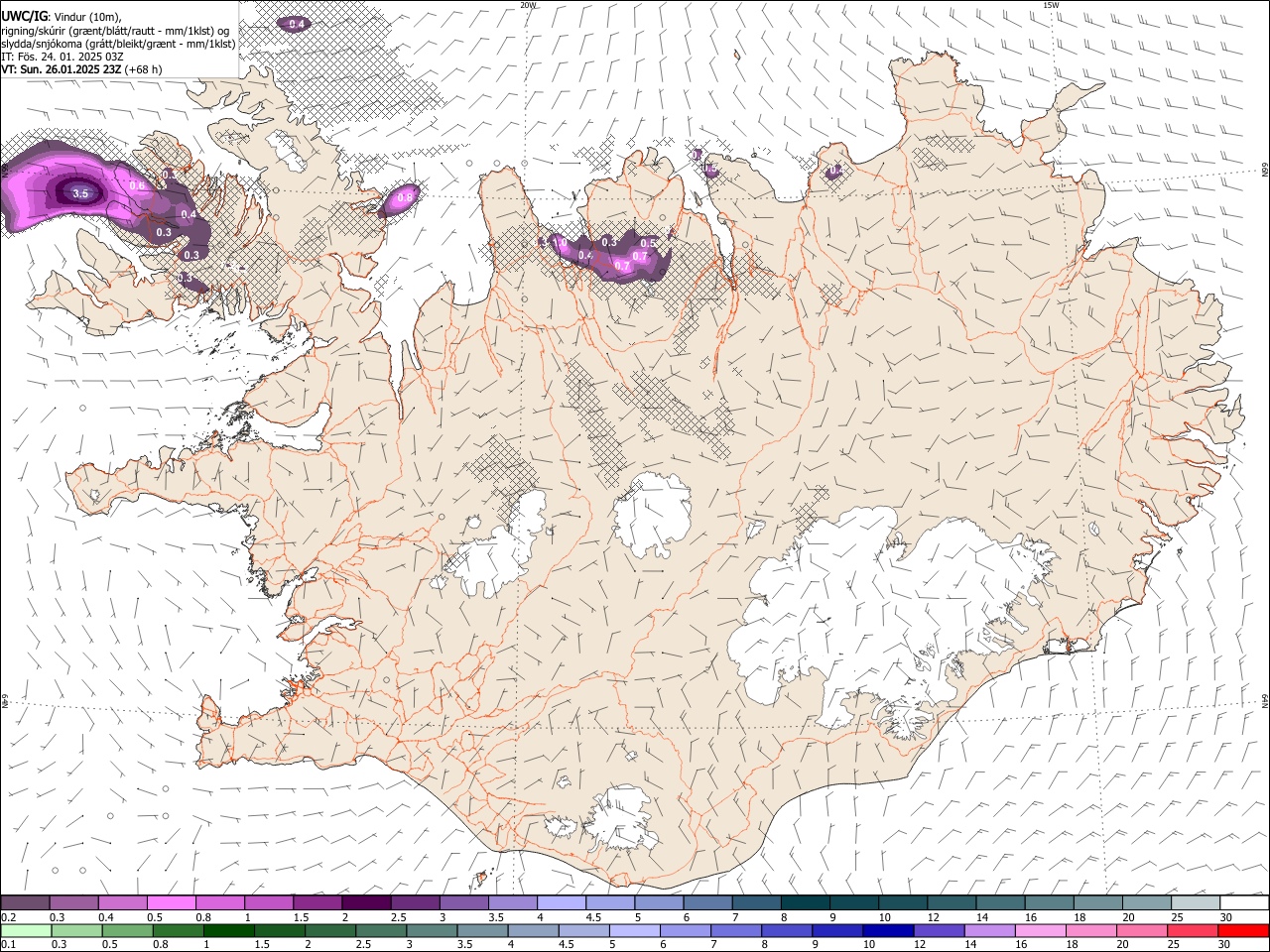Click the "UWC/IG" title text
Image resolution: width=1270 pixels, height=952 pixels.
[x=24, y=16]
